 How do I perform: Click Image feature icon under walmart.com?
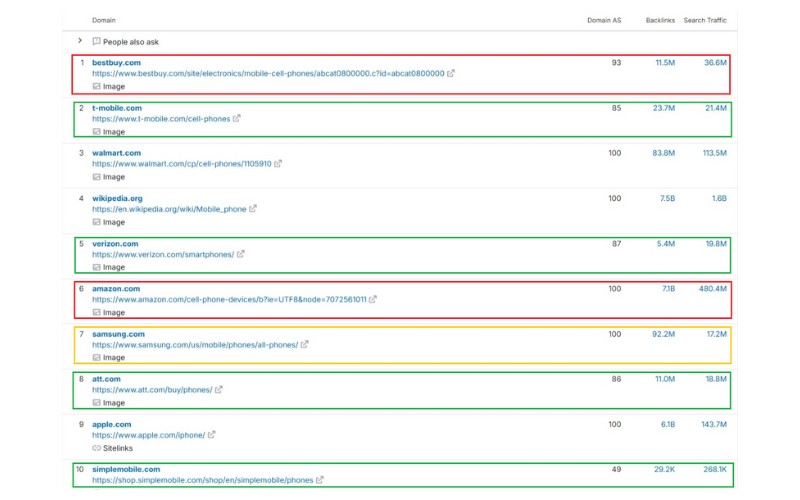[96, 177]
